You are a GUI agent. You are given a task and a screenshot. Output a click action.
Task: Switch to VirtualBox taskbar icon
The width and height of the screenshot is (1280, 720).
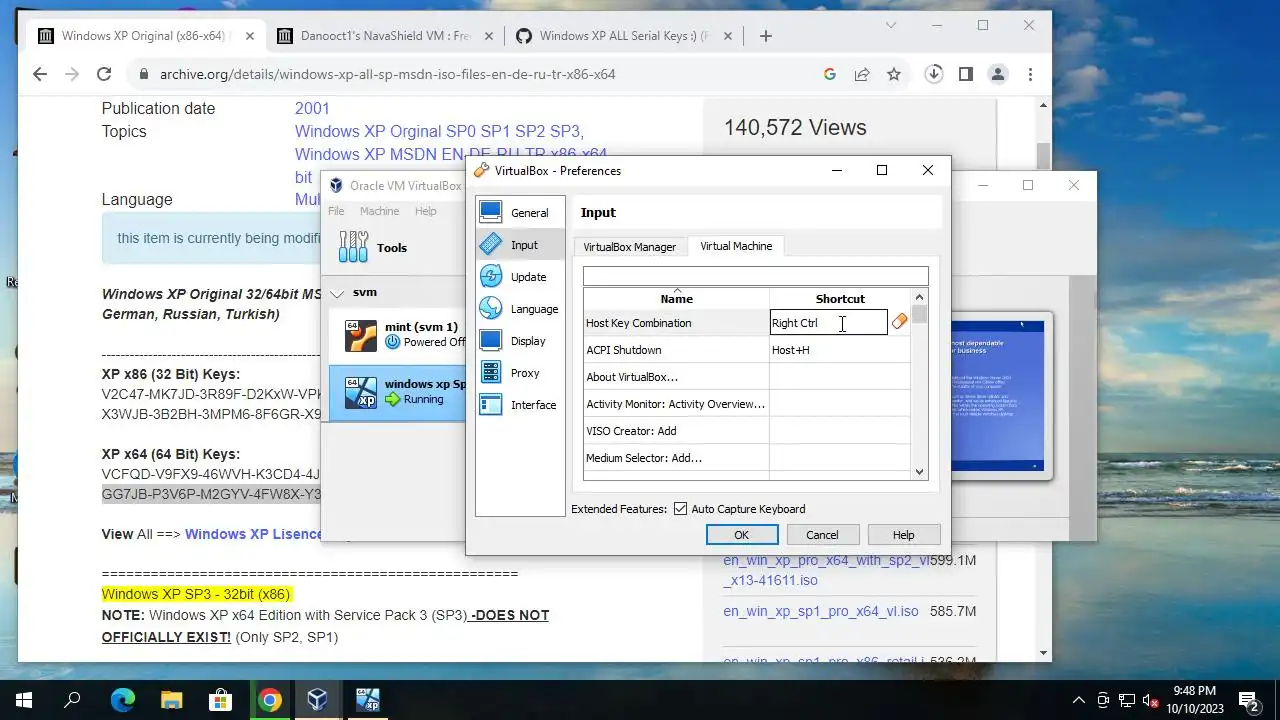click(x=318, y=700)
